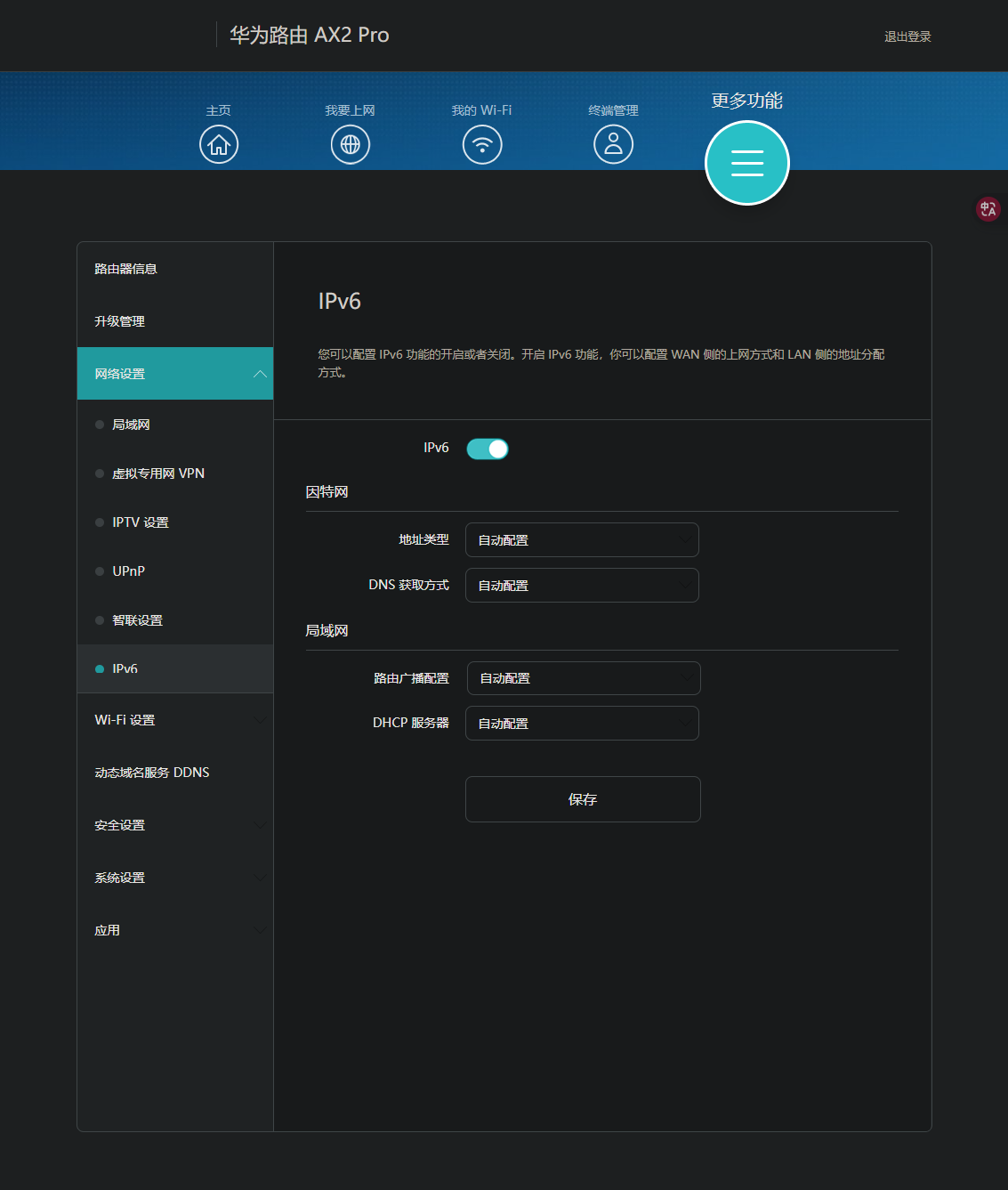
Task: Open 虚拟专用网 VPN in the sidebar
Action: click(x=175, y=474)
